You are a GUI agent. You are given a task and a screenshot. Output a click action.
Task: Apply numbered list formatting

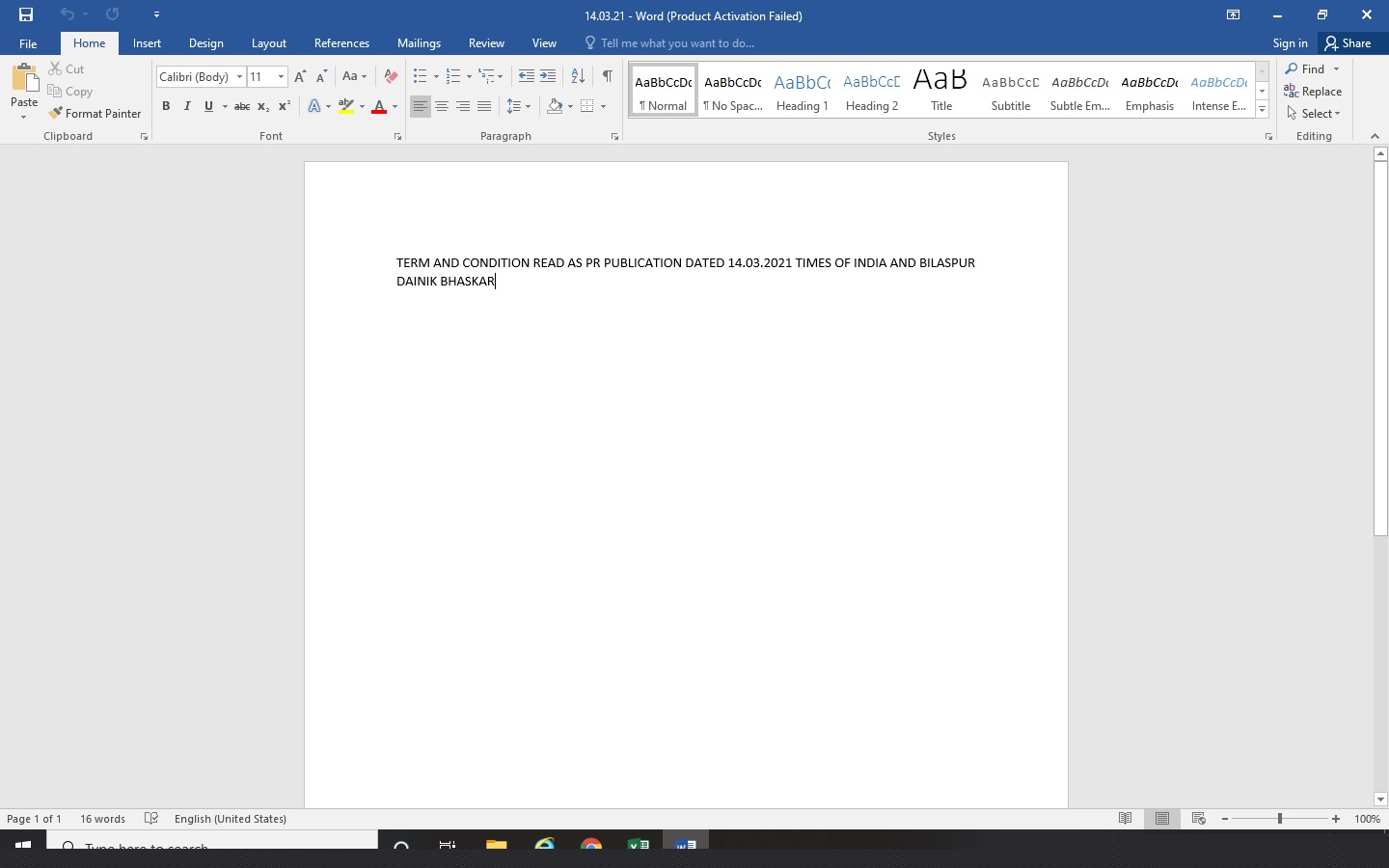[x=453, y=76]
